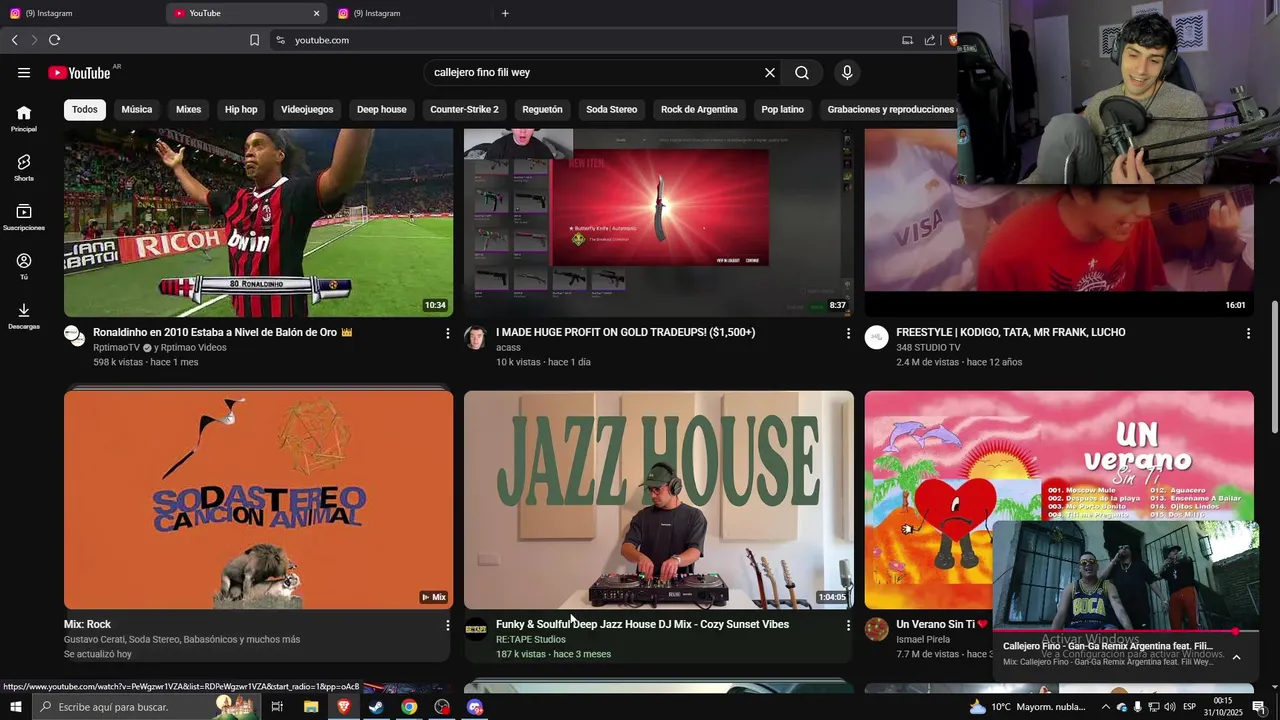1280x720 pixels.
Task: Click the install/cast icon in address bar
Action: (907, 40)
